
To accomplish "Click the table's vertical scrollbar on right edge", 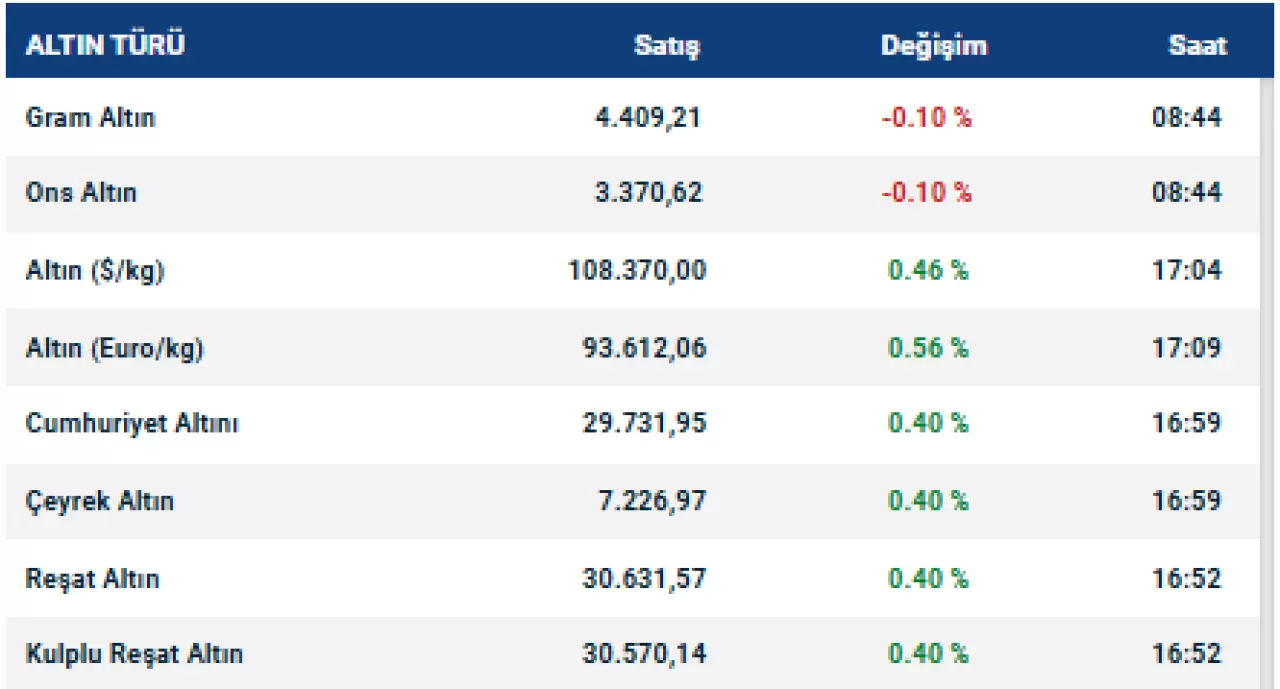I will point(1268,380).
